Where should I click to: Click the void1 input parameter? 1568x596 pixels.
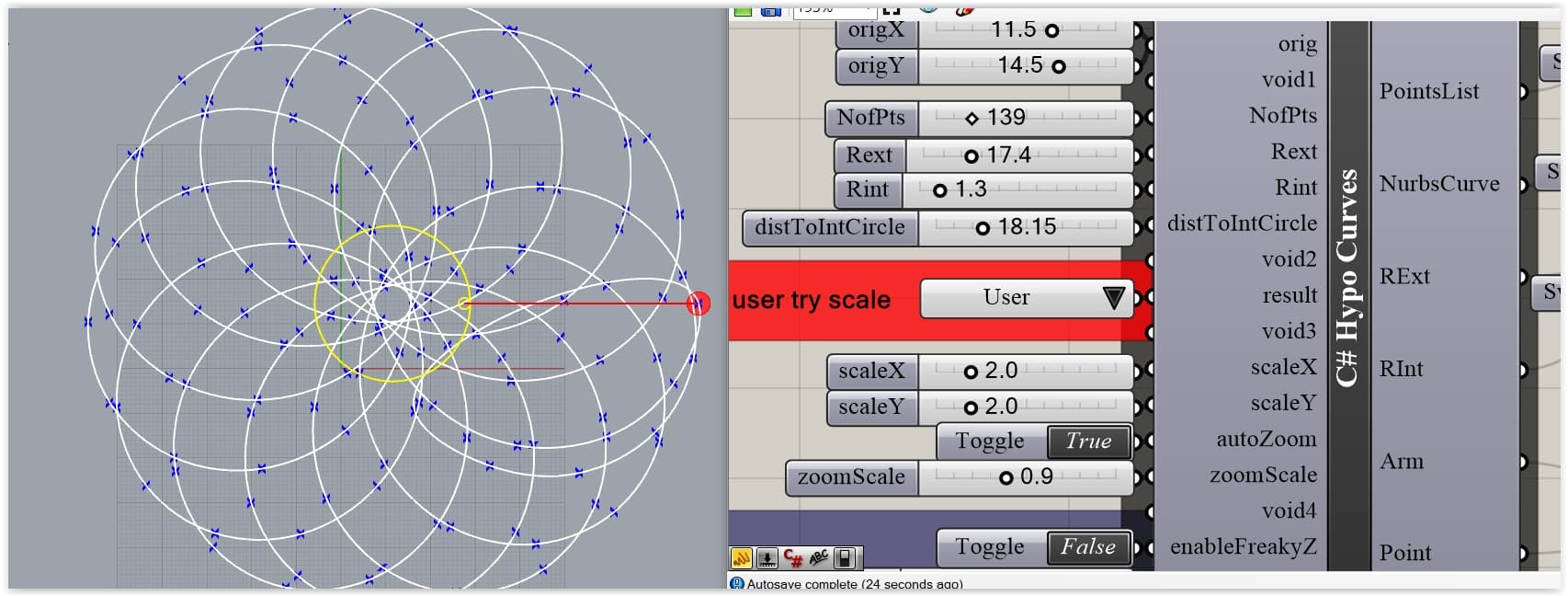tap(1289, 80)
